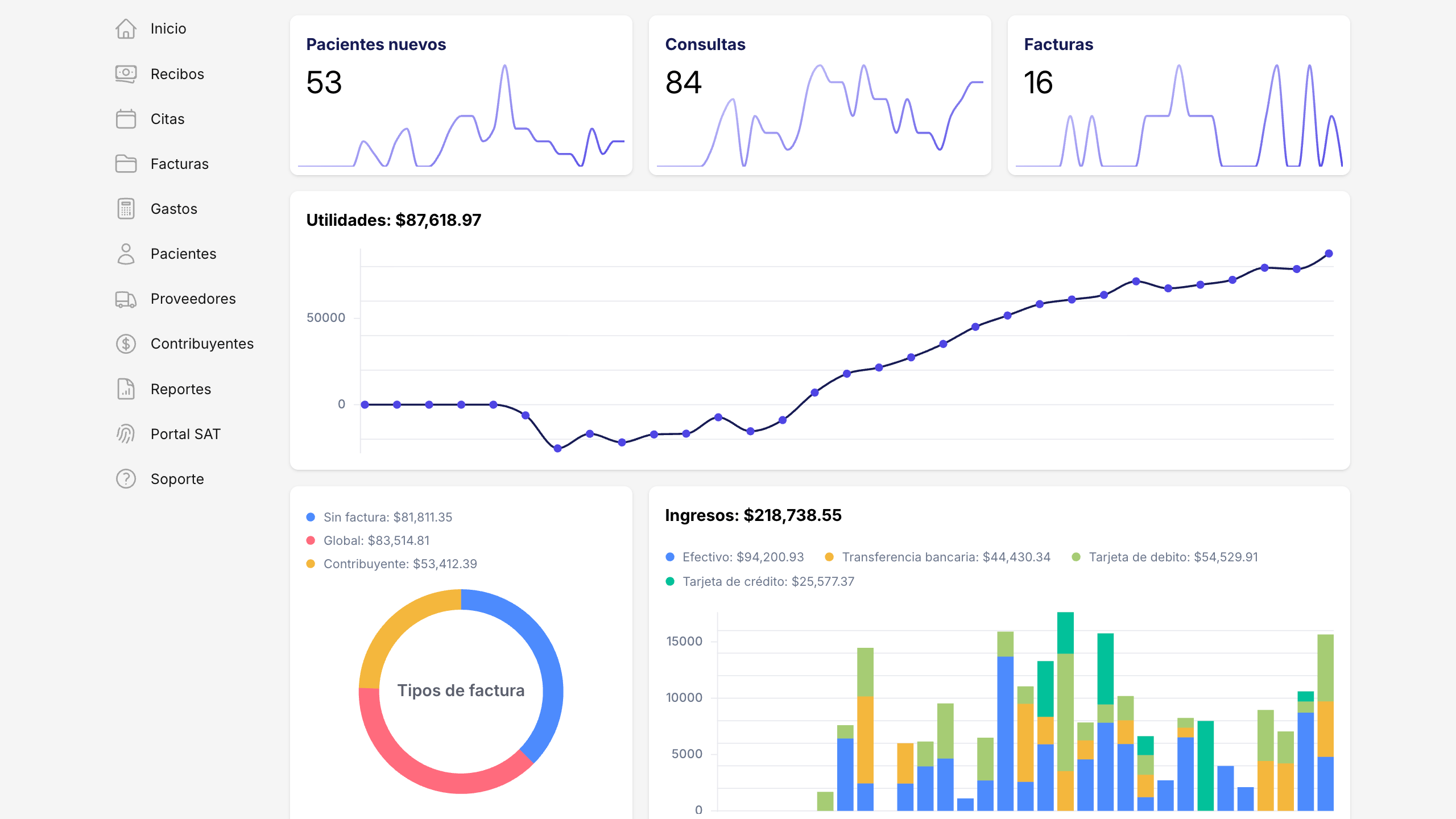
Task: Click the Consultas card heading
Action: [705, 44]
